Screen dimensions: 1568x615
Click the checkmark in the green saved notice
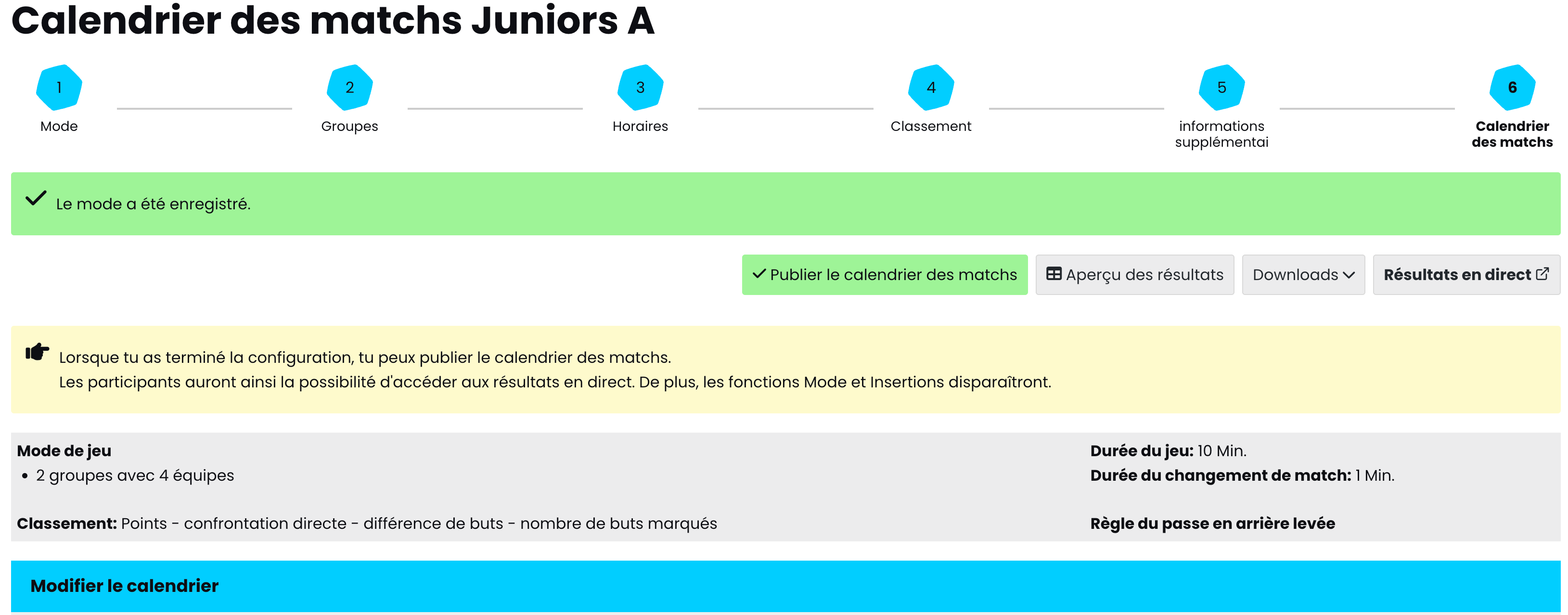pos(36,199)
